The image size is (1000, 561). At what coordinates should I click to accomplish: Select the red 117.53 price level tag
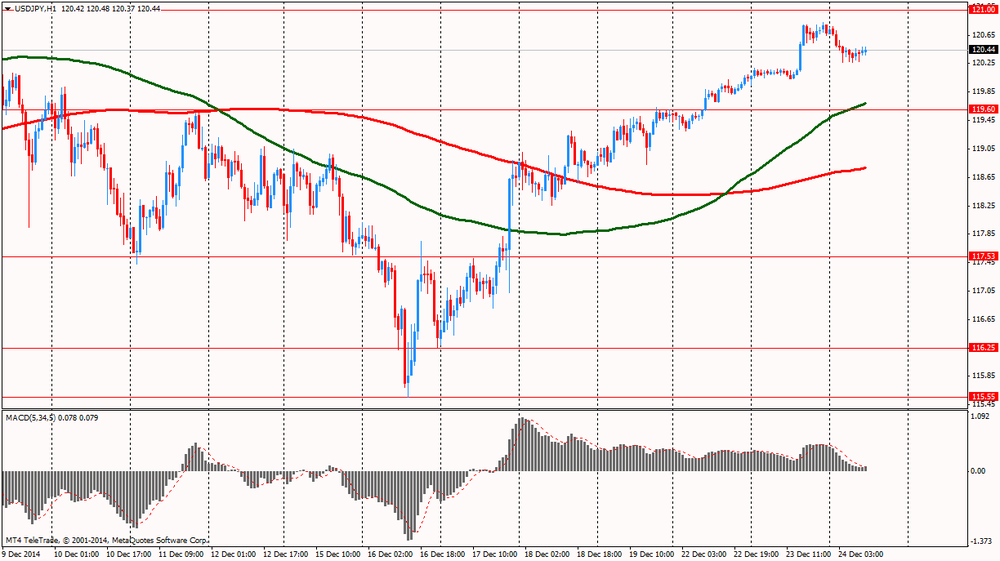[x=983, y=257]
